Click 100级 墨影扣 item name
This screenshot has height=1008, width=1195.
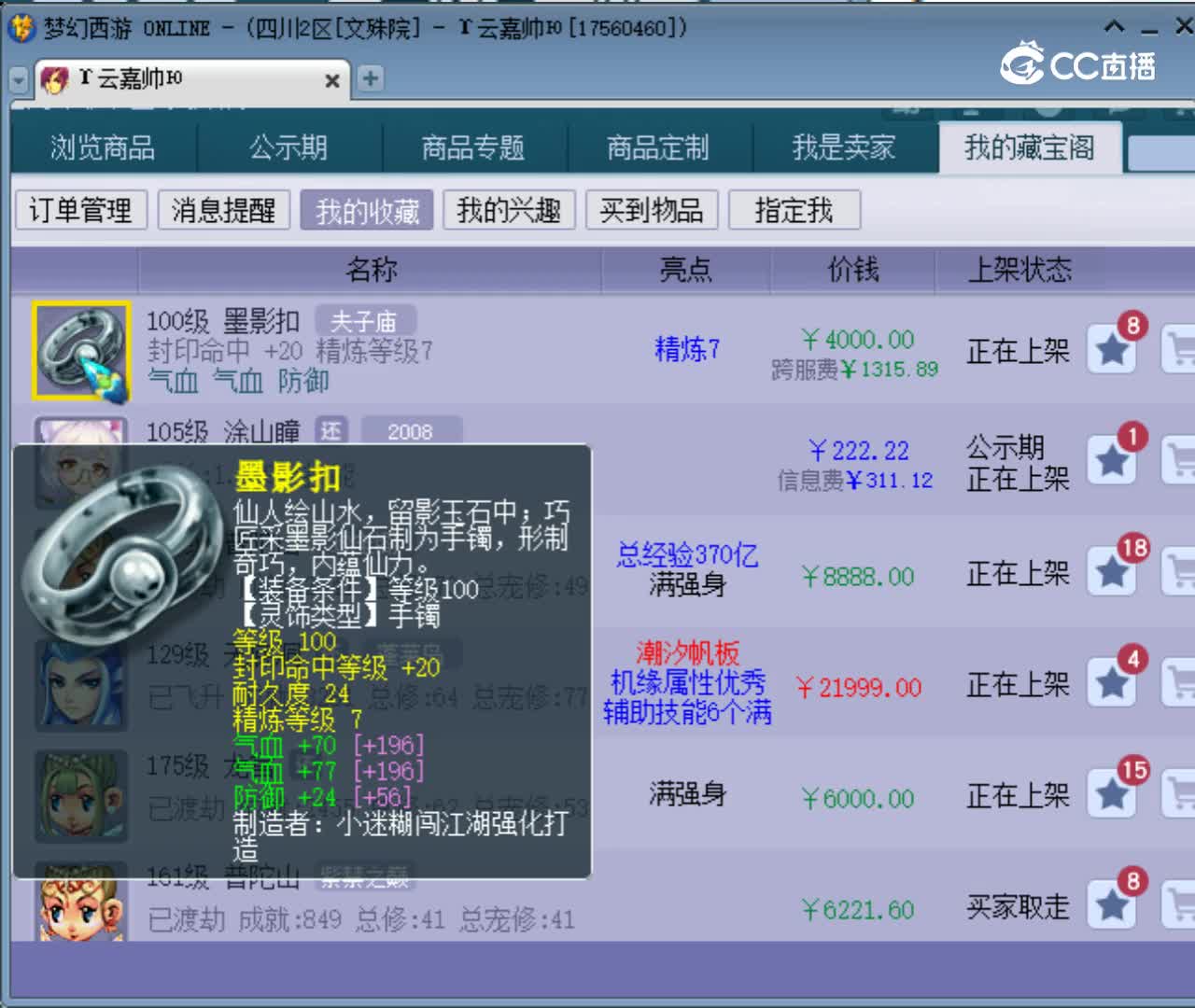223,322
